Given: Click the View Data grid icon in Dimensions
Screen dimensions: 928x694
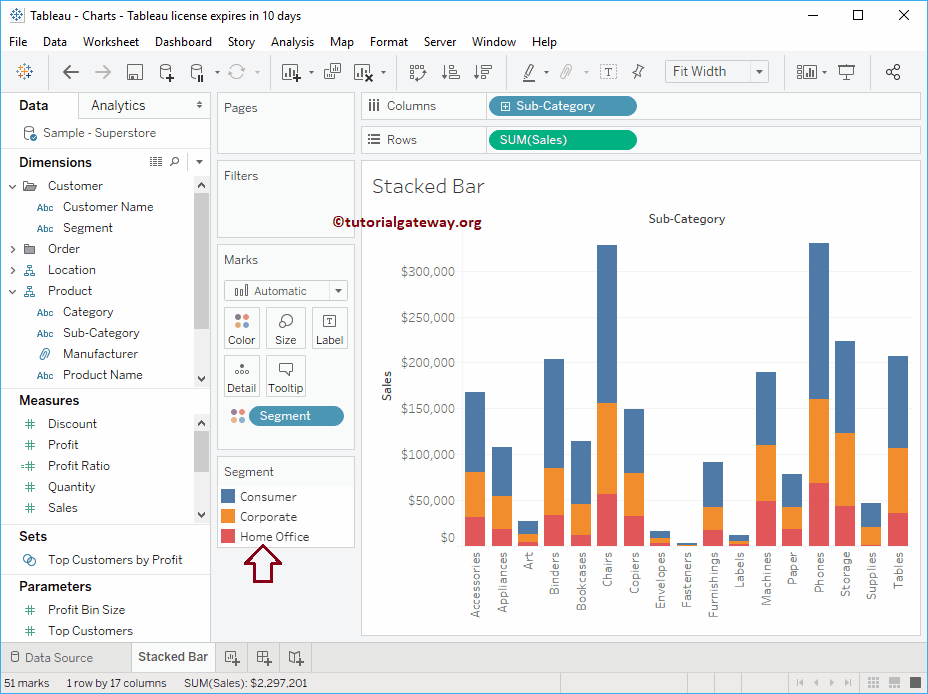Looking at the screenshot, I should tap(156, 162).
